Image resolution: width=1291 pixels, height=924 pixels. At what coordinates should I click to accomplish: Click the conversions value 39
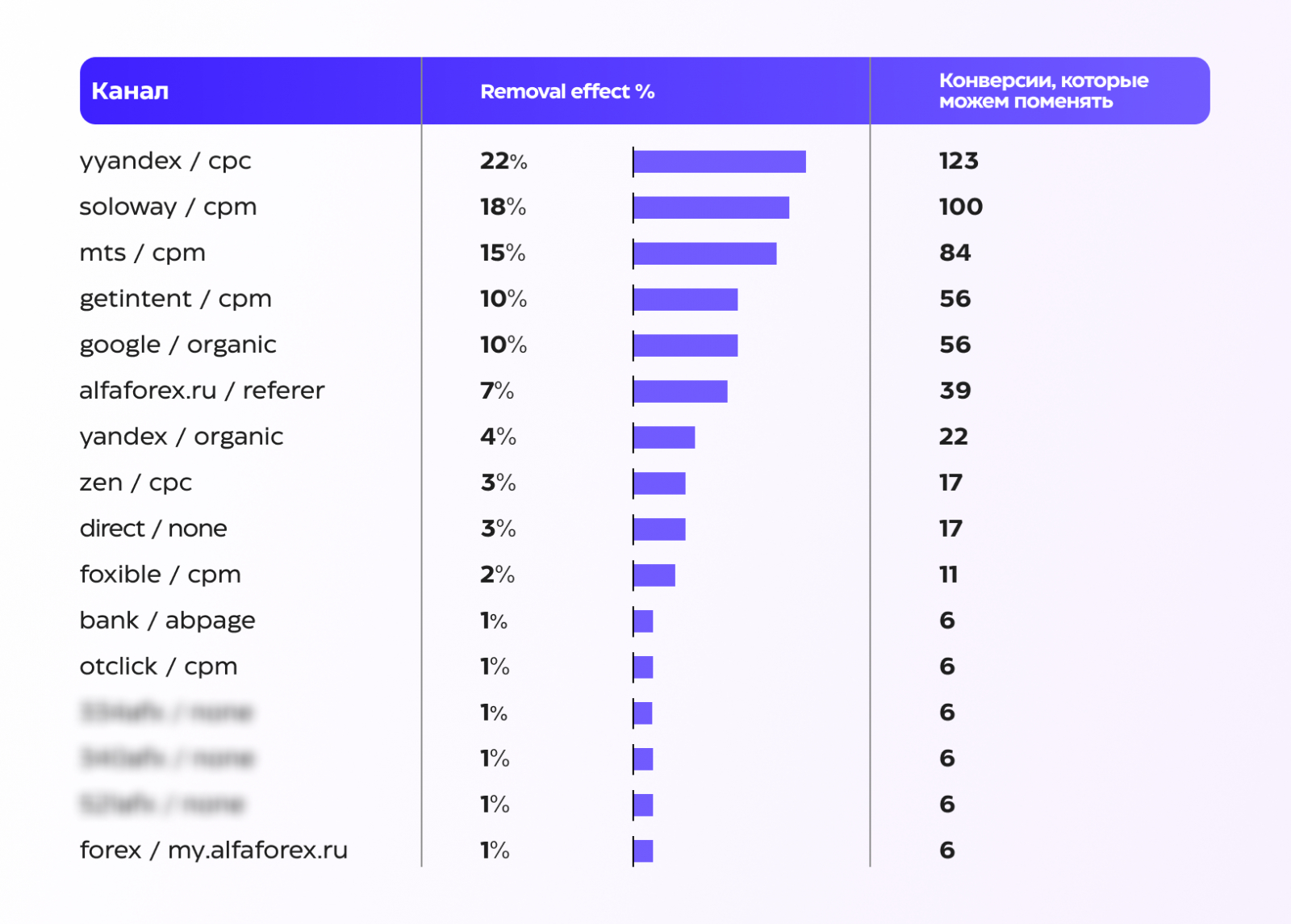(955, 391)
